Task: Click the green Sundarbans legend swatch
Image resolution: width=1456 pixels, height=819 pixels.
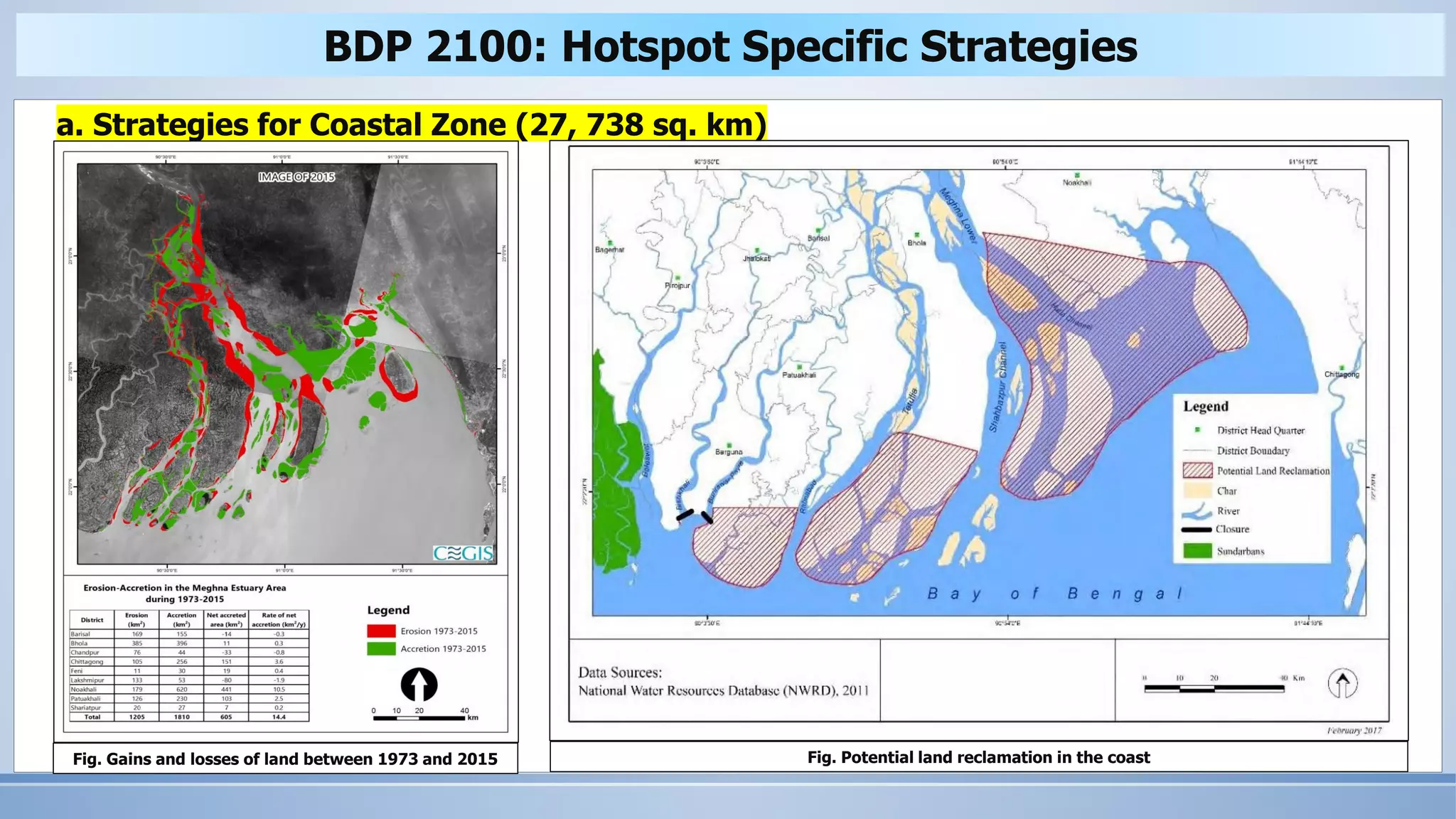Action: (x=1197, y=551)
